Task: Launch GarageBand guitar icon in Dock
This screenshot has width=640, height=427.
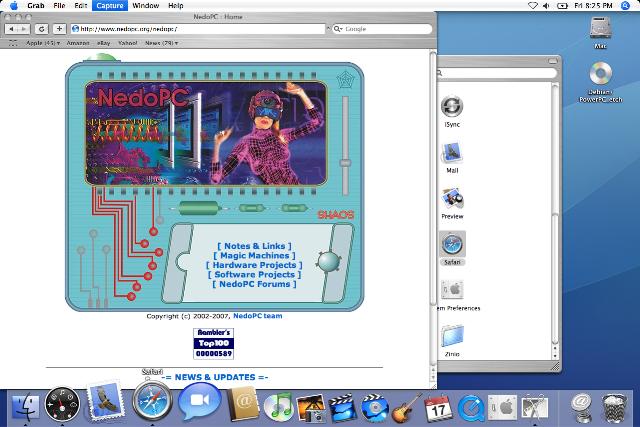Action: [406, 407]
